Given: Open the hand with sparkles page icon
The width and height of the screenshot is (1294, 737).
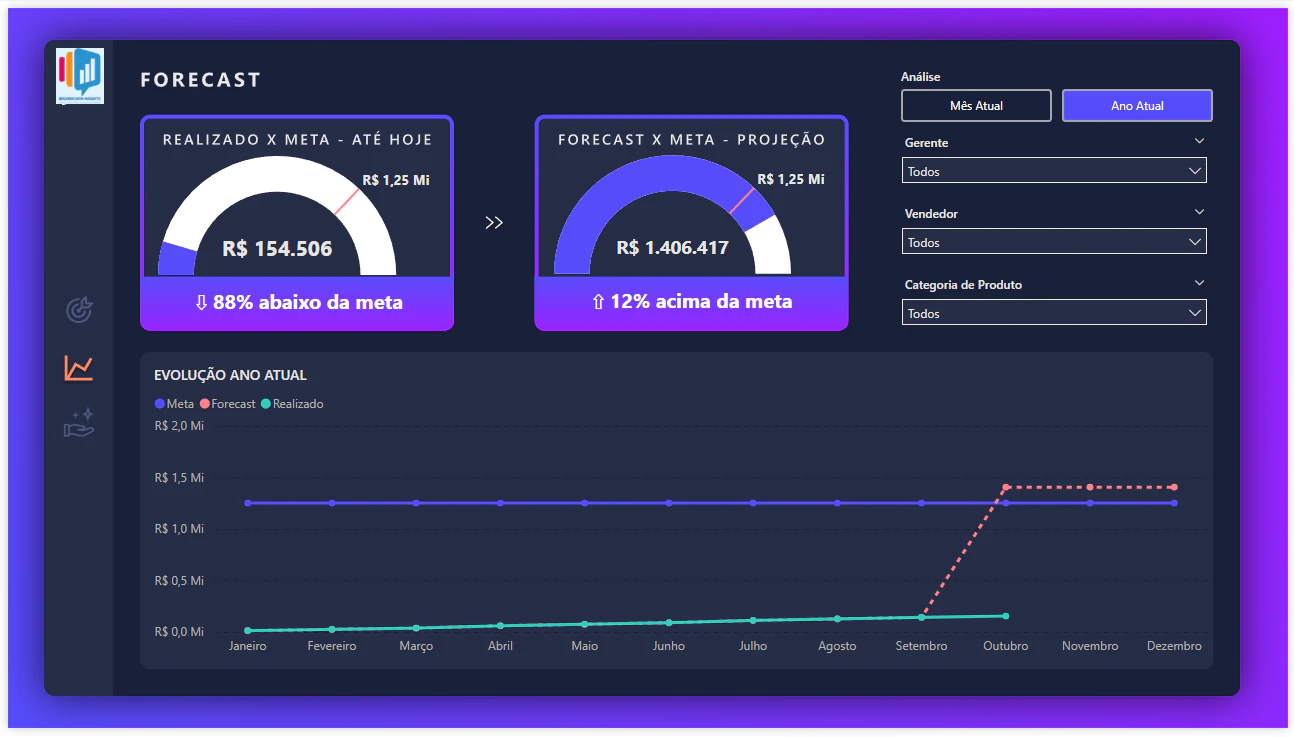Looking at the screenshot, I should pyautogui.click(x=79, y=422).
